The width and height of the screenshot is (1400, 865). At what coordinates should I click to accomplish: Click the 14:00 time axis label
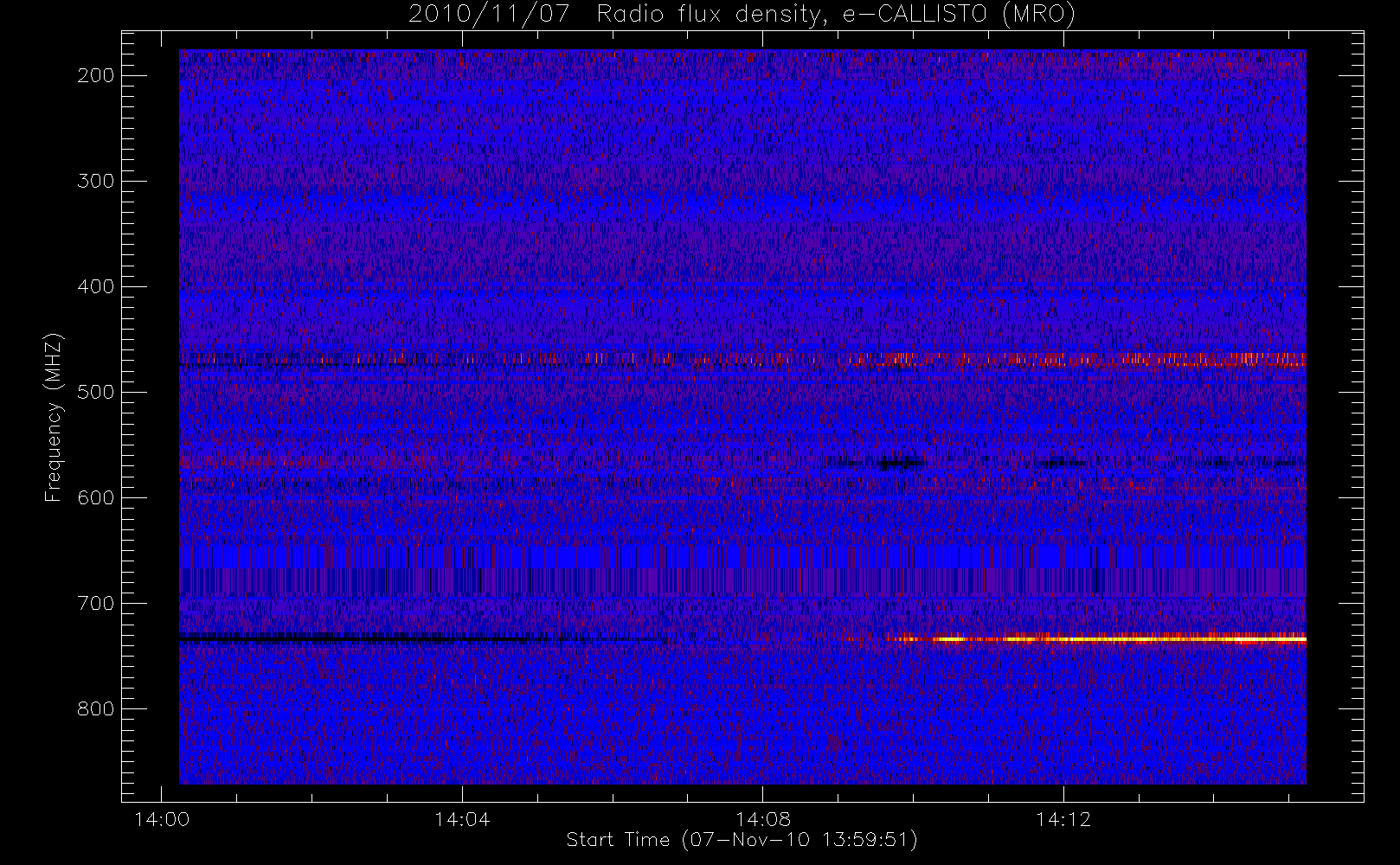click(x=162, y=819)
